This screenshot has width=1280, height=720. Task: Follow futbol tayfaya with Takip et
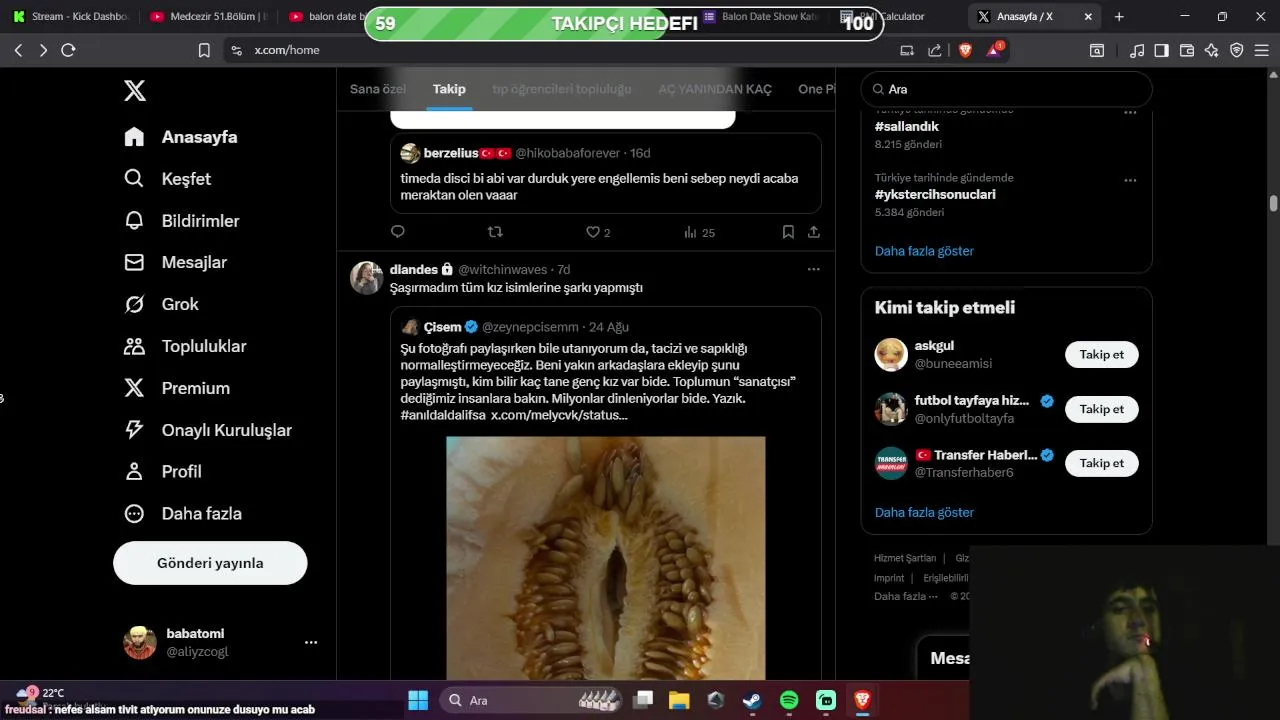tap(1102, 409)
